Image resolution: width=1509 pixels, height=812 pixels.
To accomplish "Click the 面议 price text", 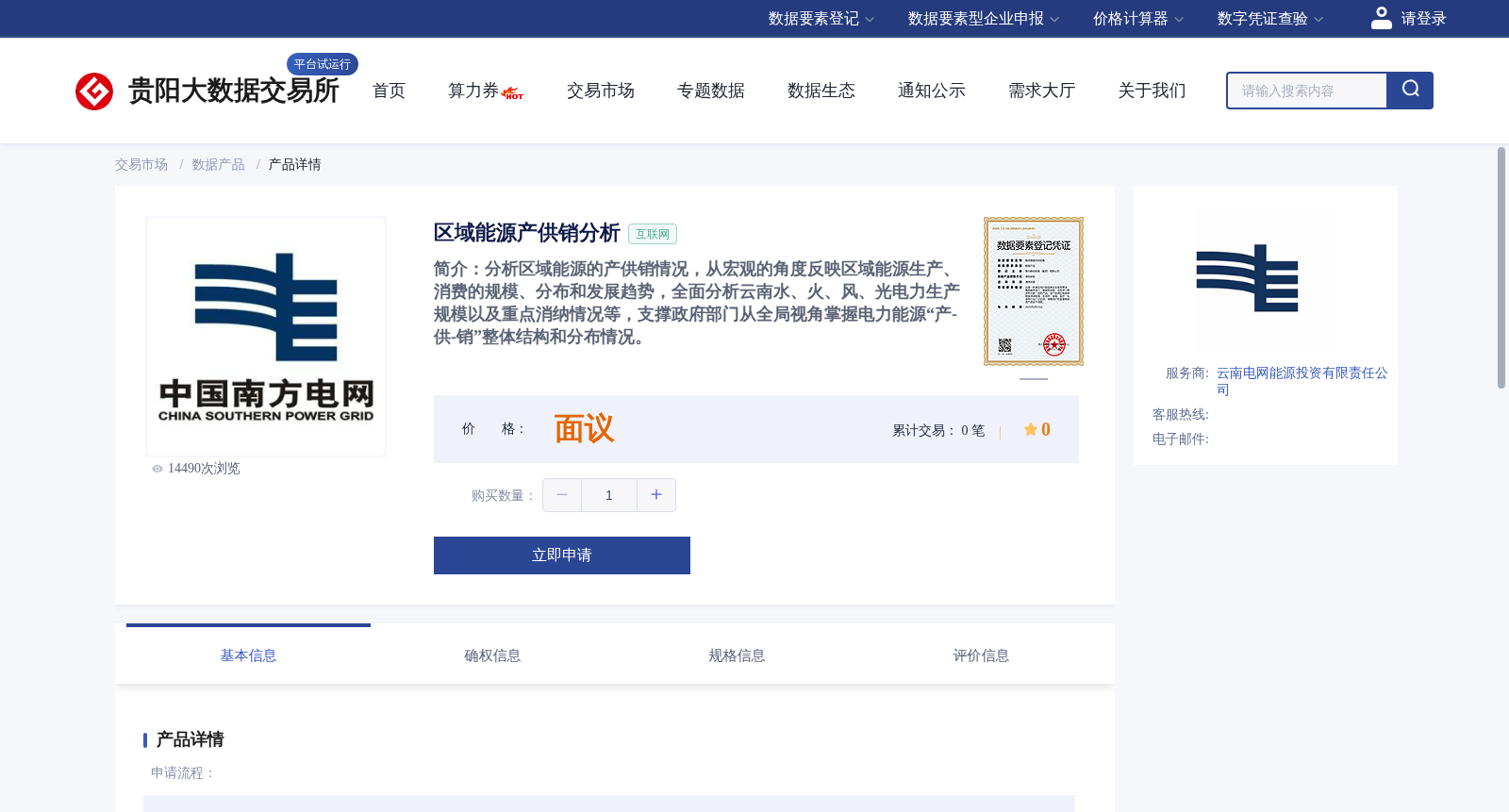I will click(x=584, y=429).
